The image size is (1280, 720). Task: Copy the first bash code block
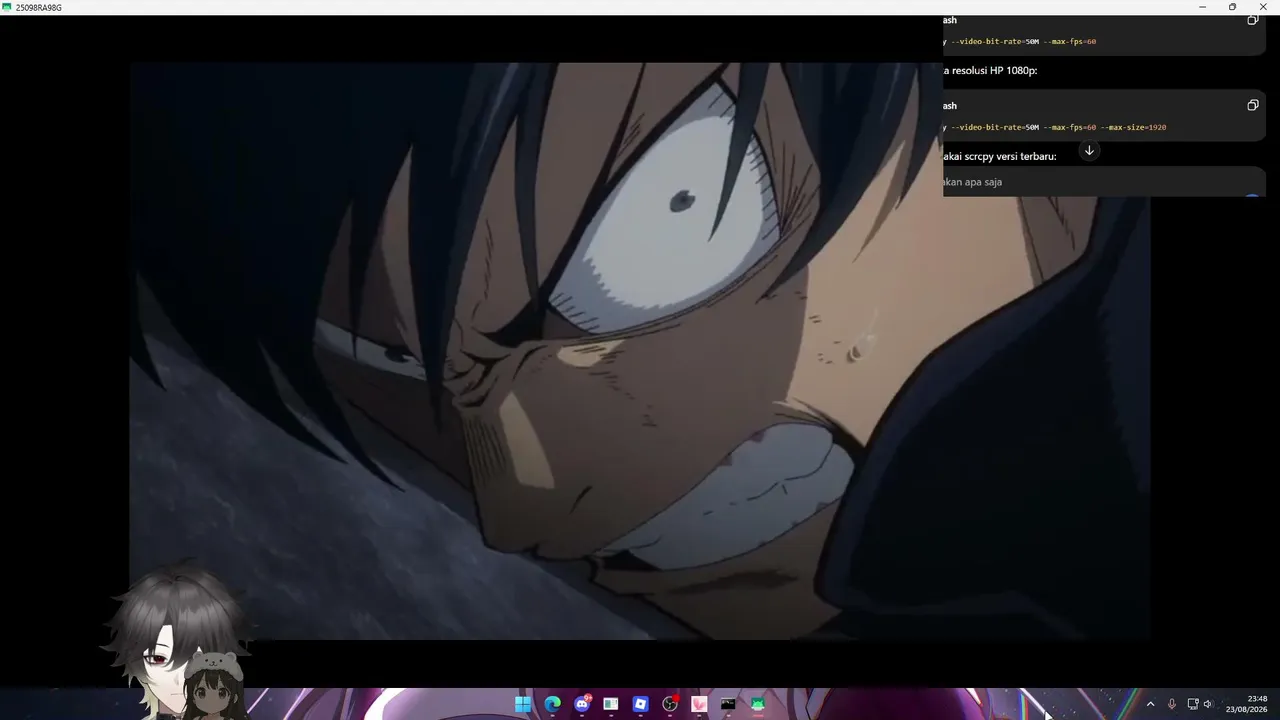point(1252,20)
